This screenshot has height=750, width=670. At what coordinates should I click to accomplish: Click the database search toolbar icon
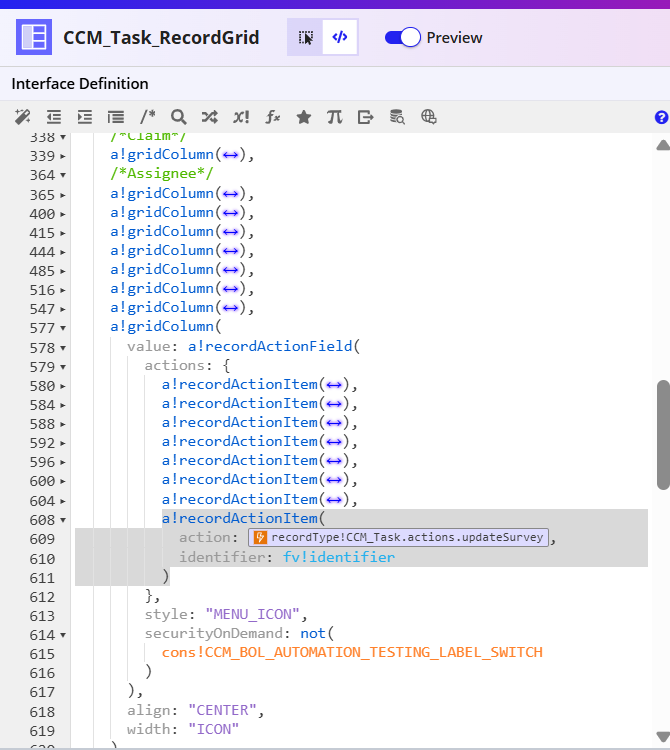(x=397, y=117)
